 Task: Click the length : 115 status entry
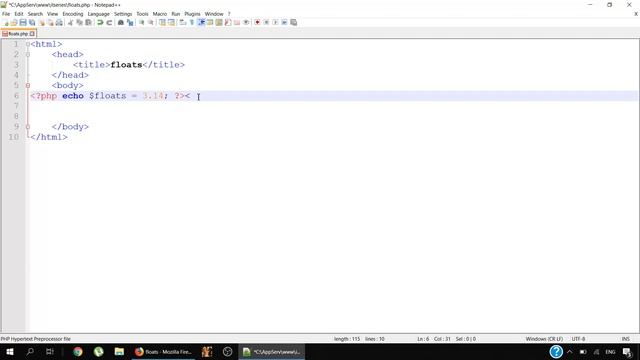pos(347,339)
